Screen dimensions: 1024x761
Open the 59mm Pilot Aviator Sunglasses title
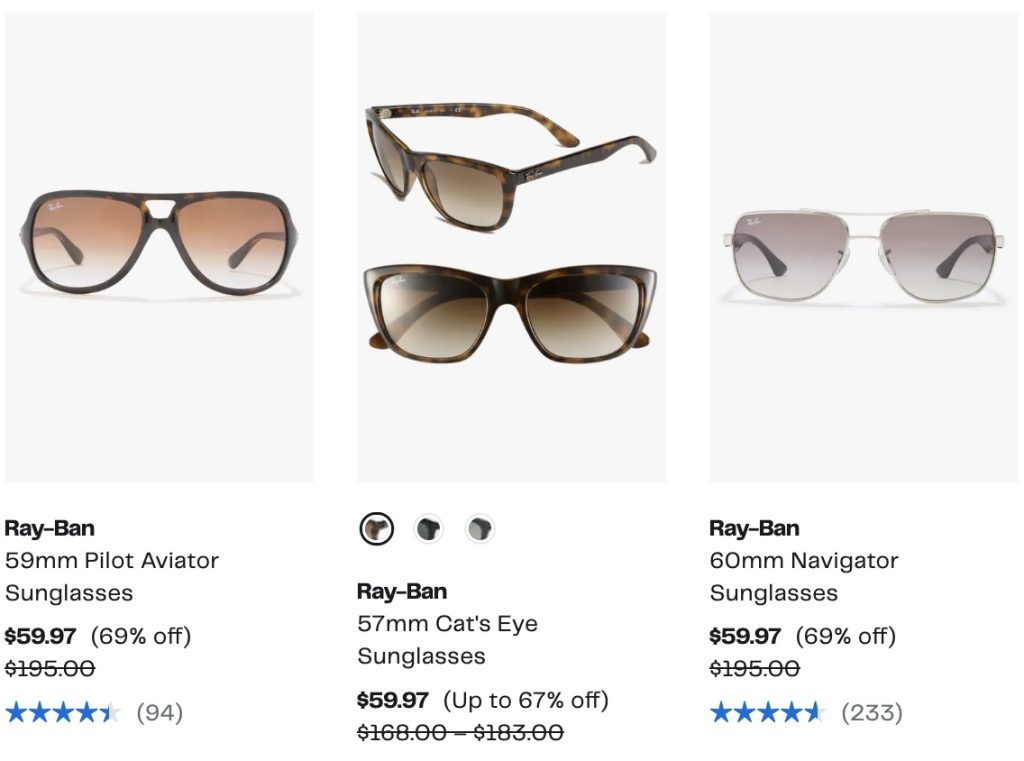coord(111,576)
